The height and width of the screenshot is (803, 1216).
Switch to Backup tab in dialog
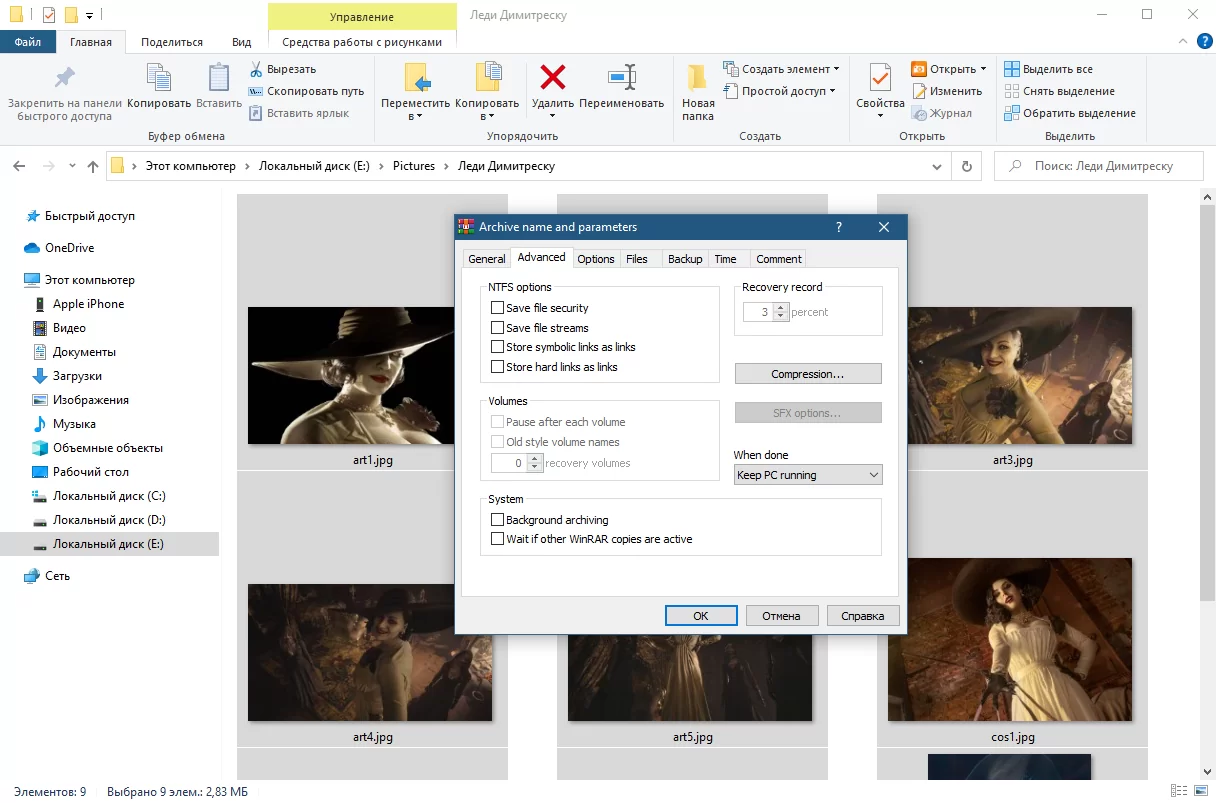(685, 259)
